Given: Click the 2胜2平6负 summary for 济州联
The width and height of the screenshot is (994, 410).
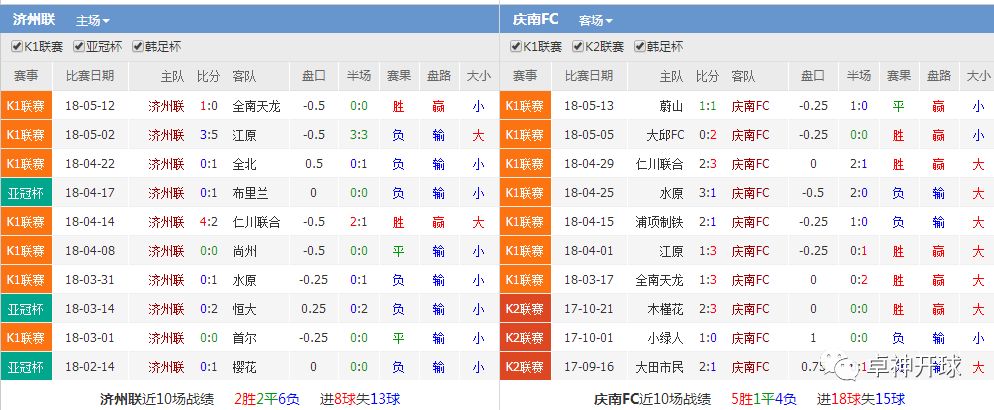Looking at the screenshot, I should click(x=266, y=399).
